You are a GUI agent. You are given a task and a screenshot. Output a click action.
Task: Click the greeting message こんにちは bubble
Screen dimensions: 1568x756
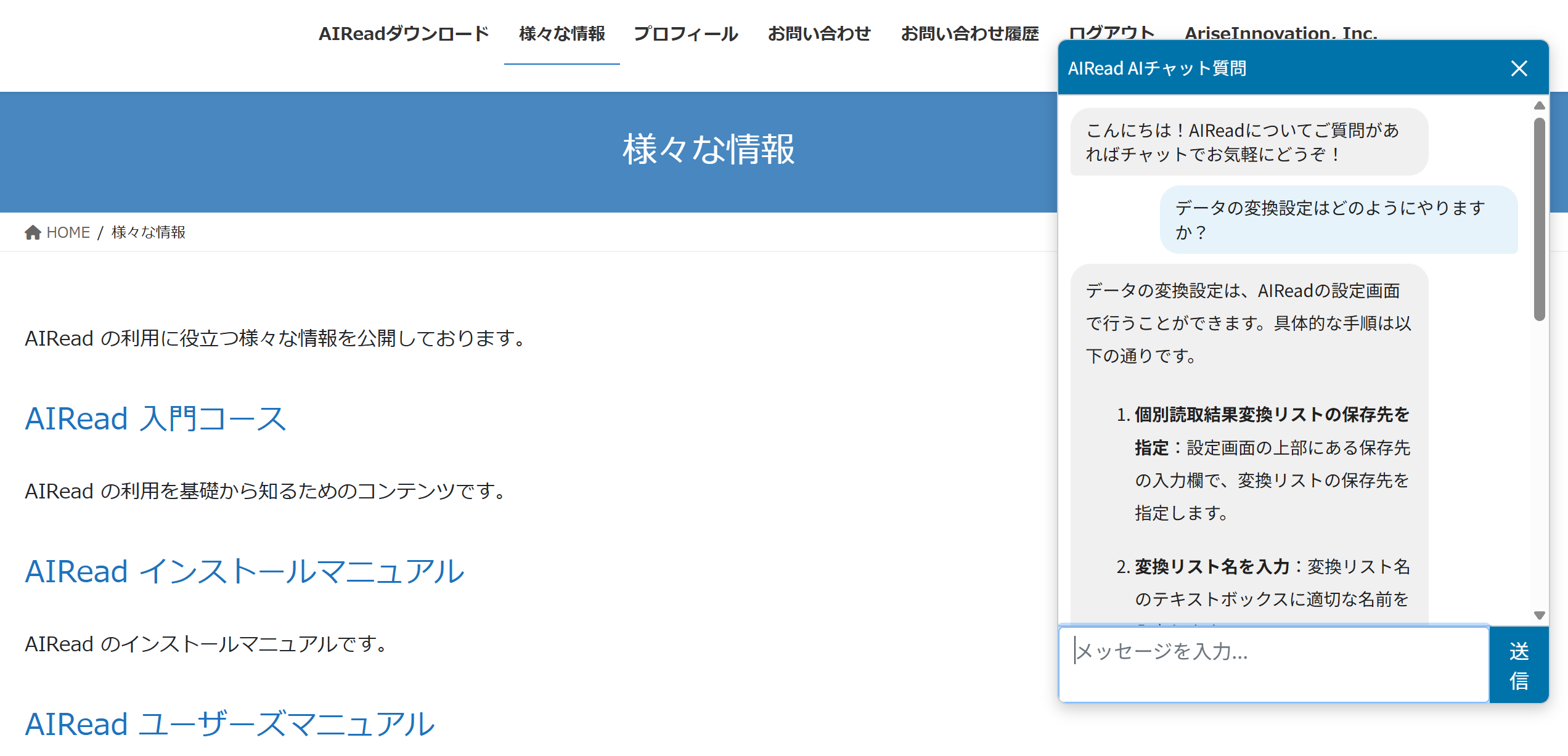(x=1249, y=142)
